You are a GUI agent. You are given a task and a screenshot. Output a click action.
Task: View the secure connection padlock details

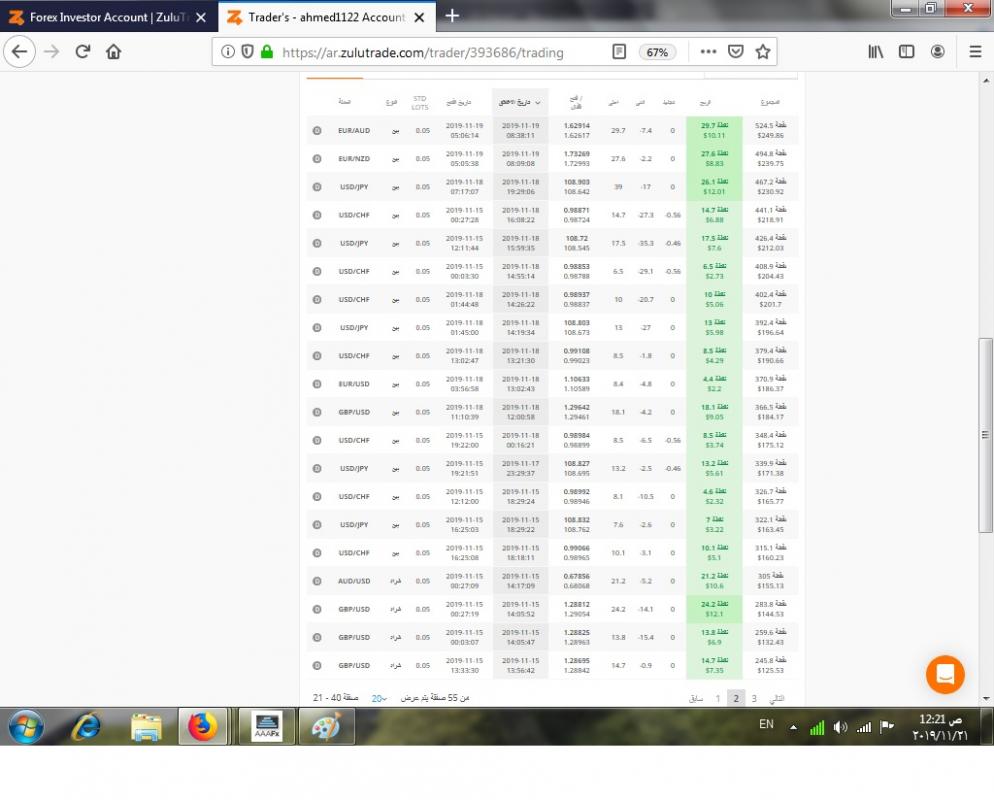267,52
